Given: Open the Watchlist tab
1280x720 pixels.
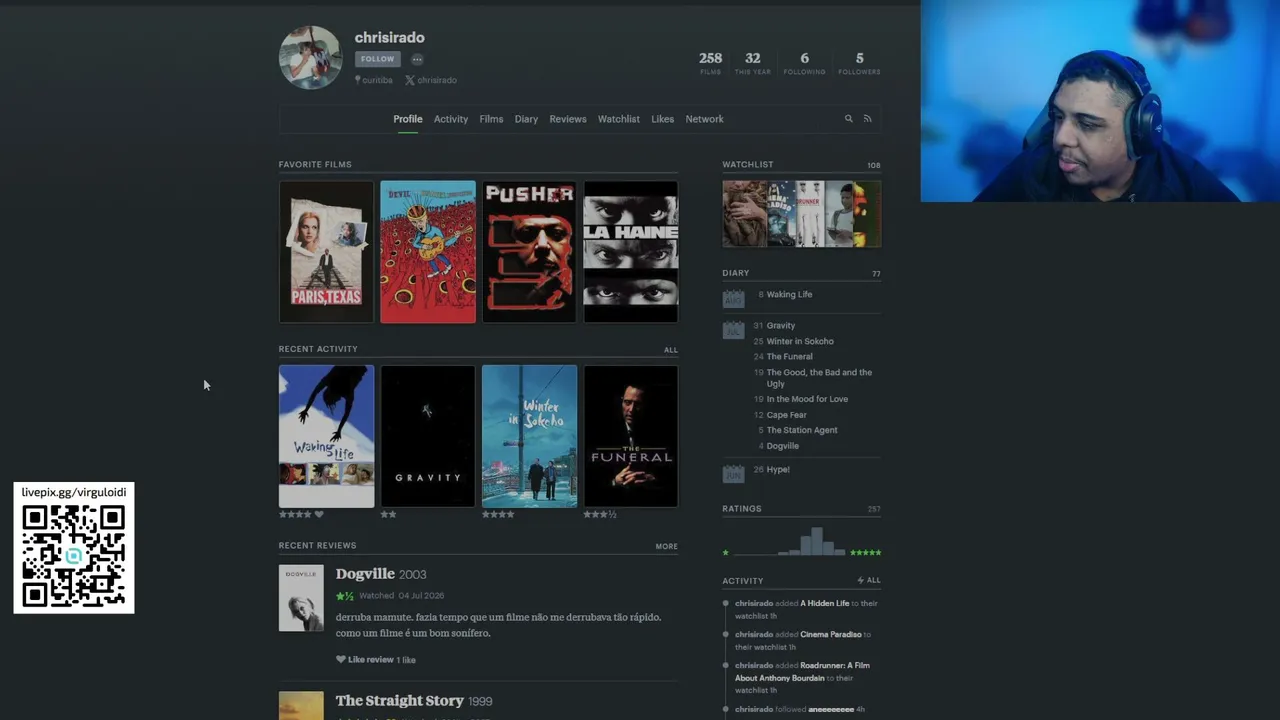Looking at the screenshot, I should click(619, 119).
